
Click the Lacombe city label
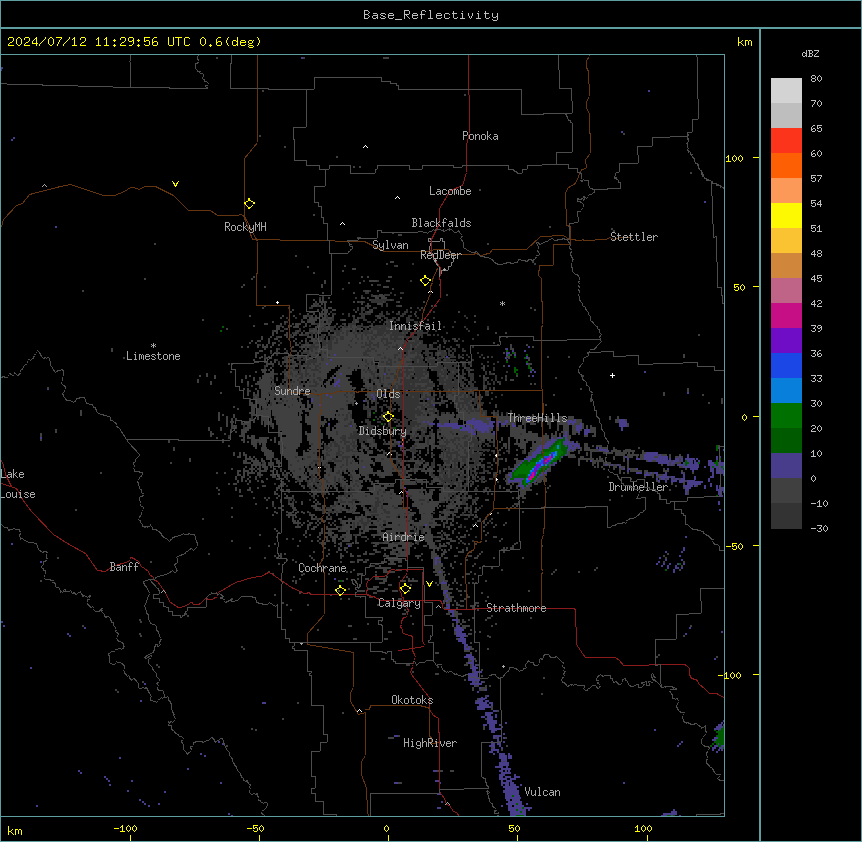[x=450, y=191]
